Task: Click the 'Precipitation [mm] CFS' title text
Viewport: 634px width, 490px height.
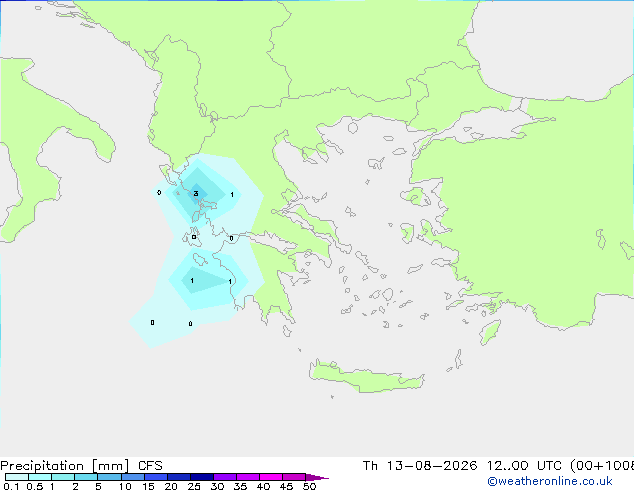Action: click(81, 466)
